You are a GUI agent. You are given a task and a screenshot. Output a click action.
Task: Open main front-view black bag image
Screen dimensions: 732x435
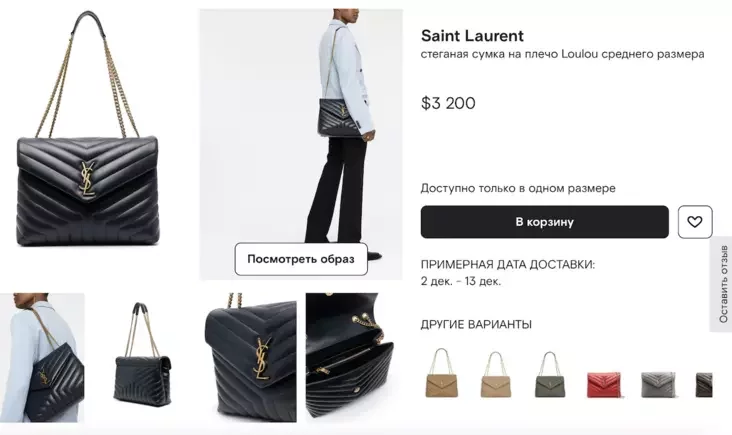click(88, 129)
